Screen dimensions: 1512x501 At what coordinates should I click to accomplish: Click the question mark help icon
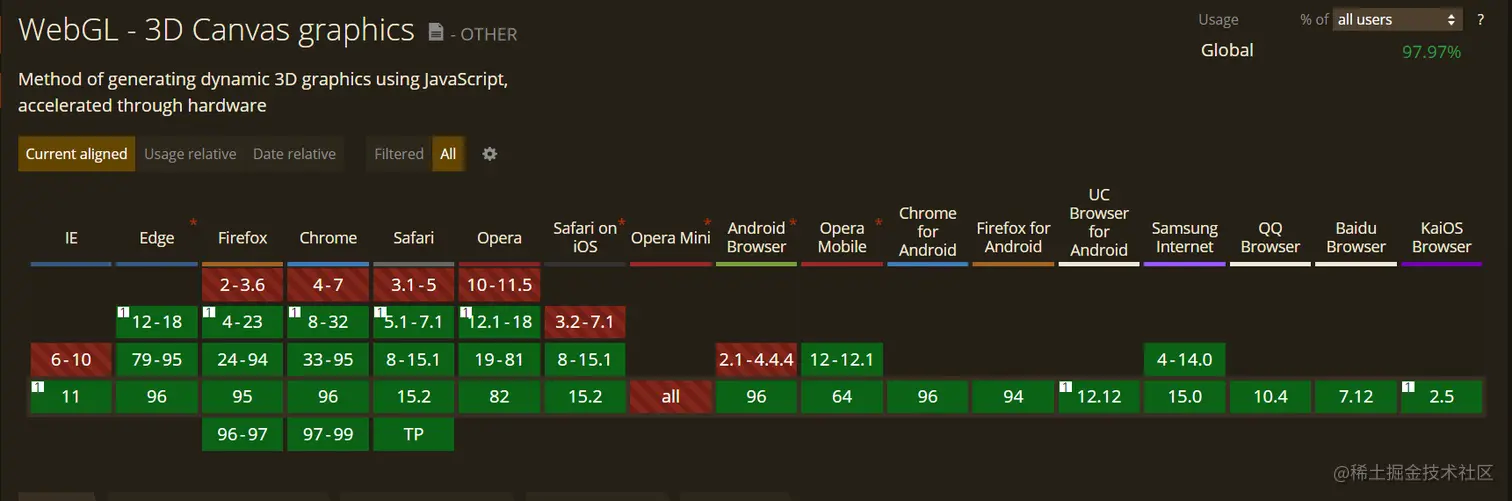1480,19
